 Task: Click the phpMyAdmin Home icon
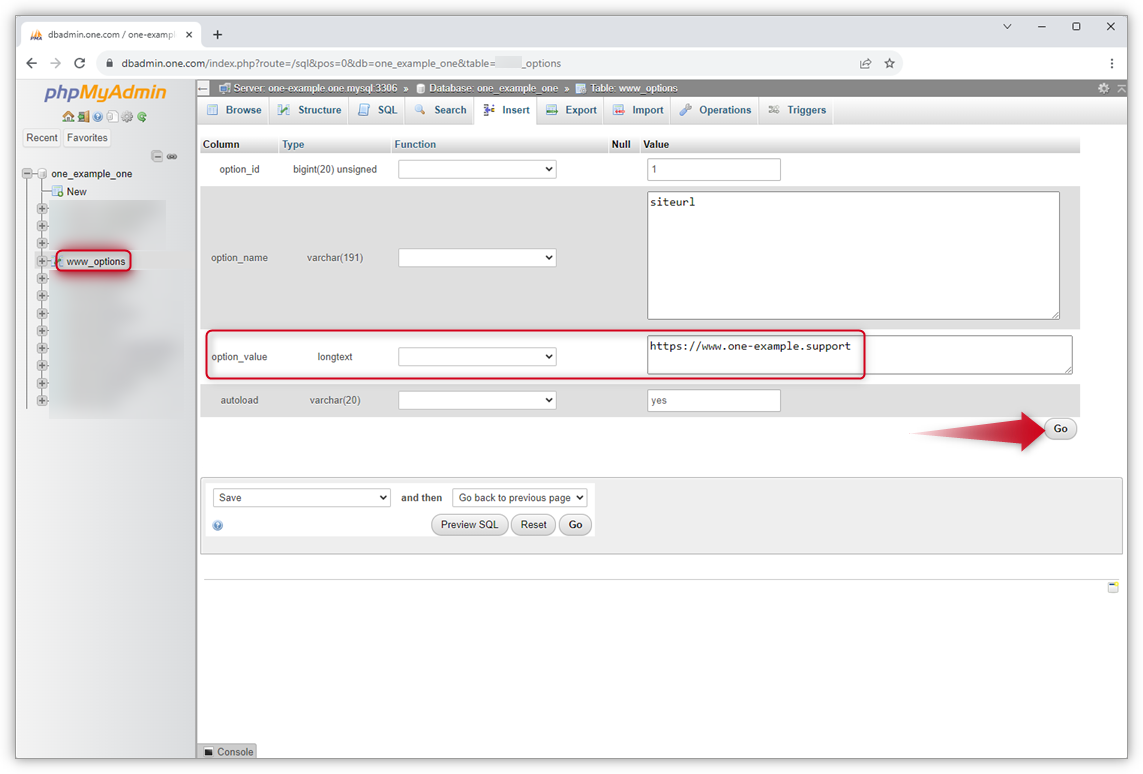coord(68,117)
